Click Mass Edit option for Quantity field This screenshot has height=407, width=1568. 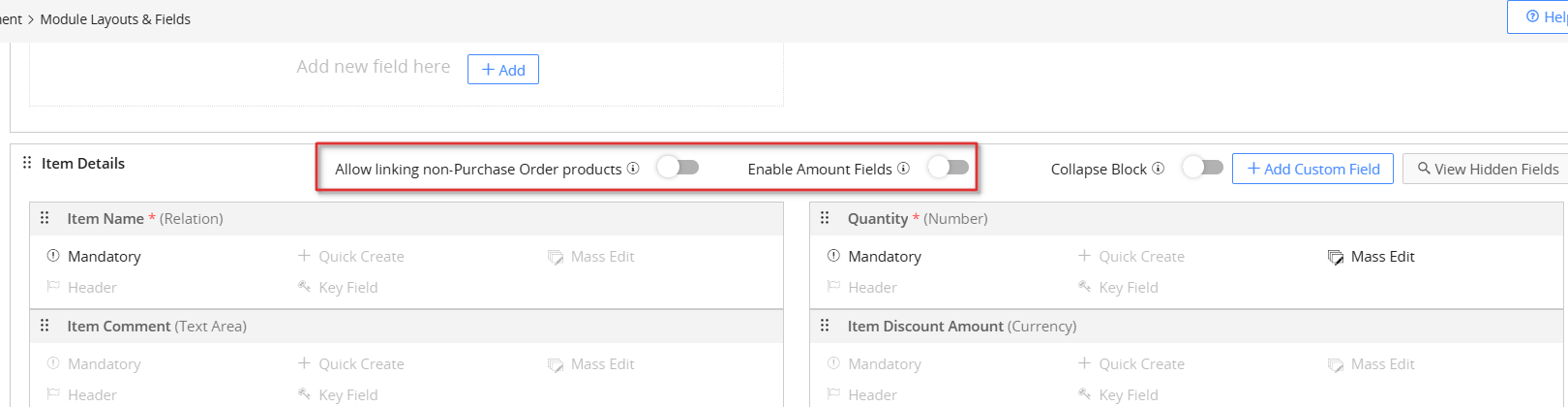click(1372, 257)
